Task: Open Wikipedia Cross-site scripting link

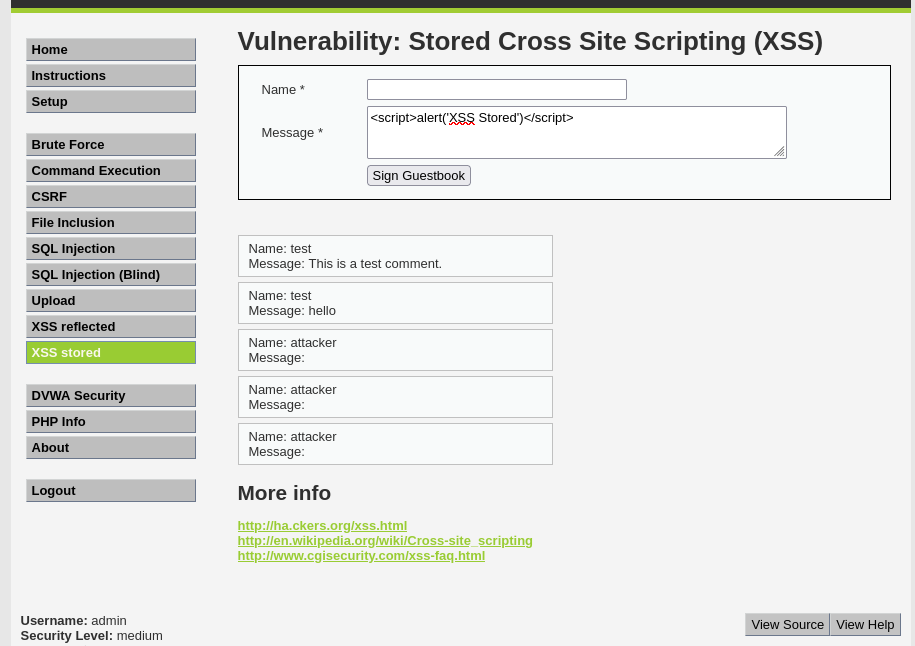Action: point(385,541)
